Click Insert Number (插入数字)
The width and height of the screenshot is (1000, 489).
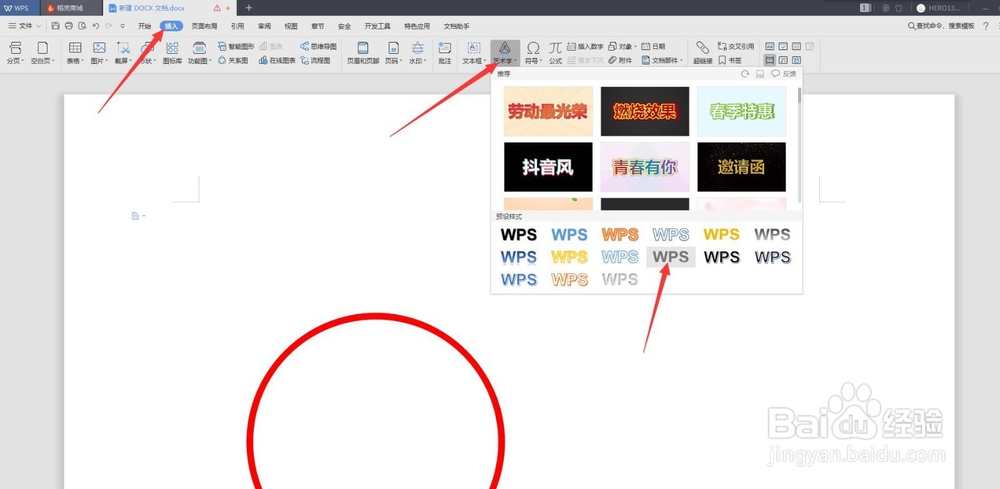585,47
